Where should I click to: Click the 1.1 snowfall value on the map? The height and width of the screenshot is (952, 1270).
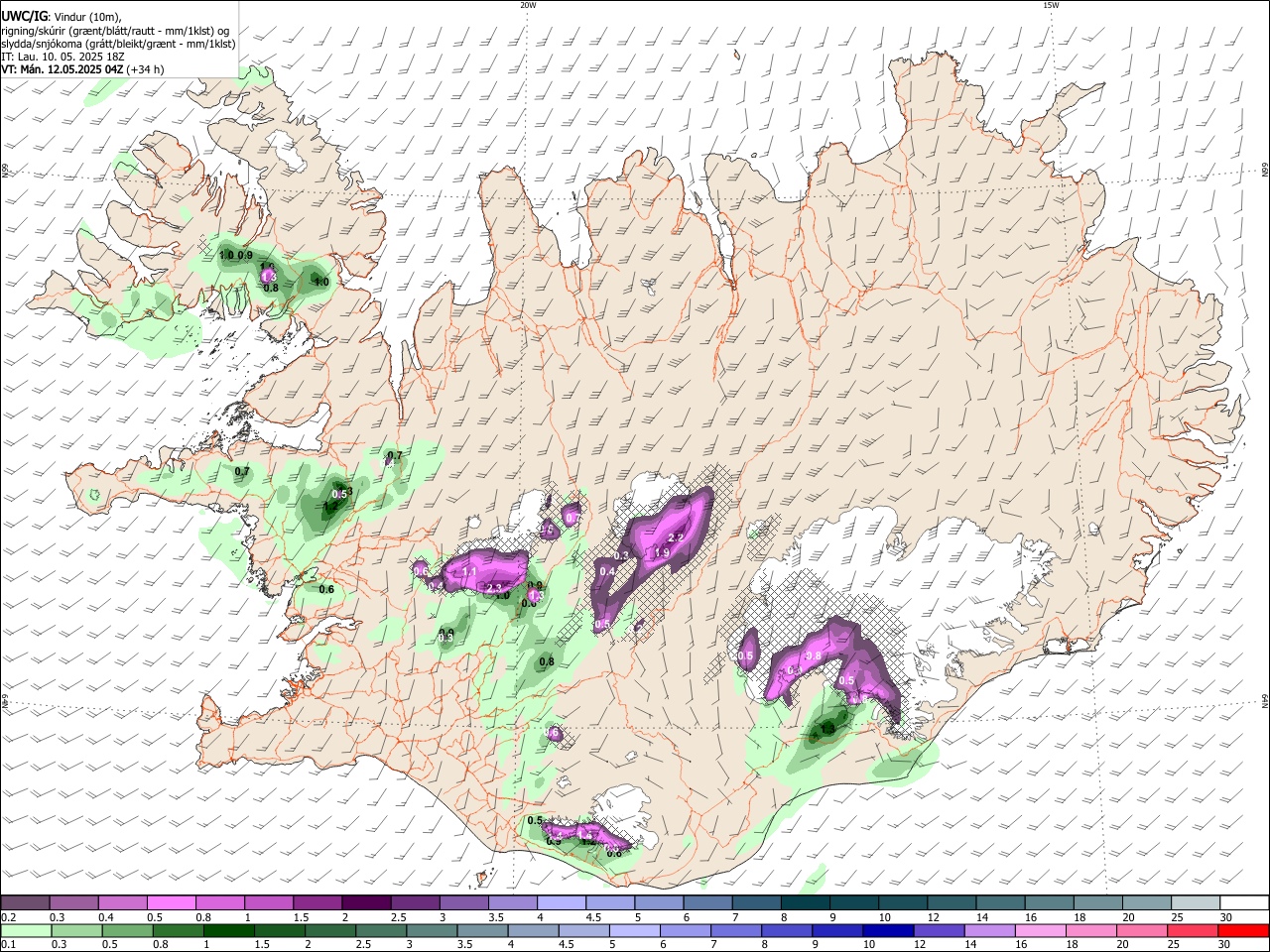[469, 572]
